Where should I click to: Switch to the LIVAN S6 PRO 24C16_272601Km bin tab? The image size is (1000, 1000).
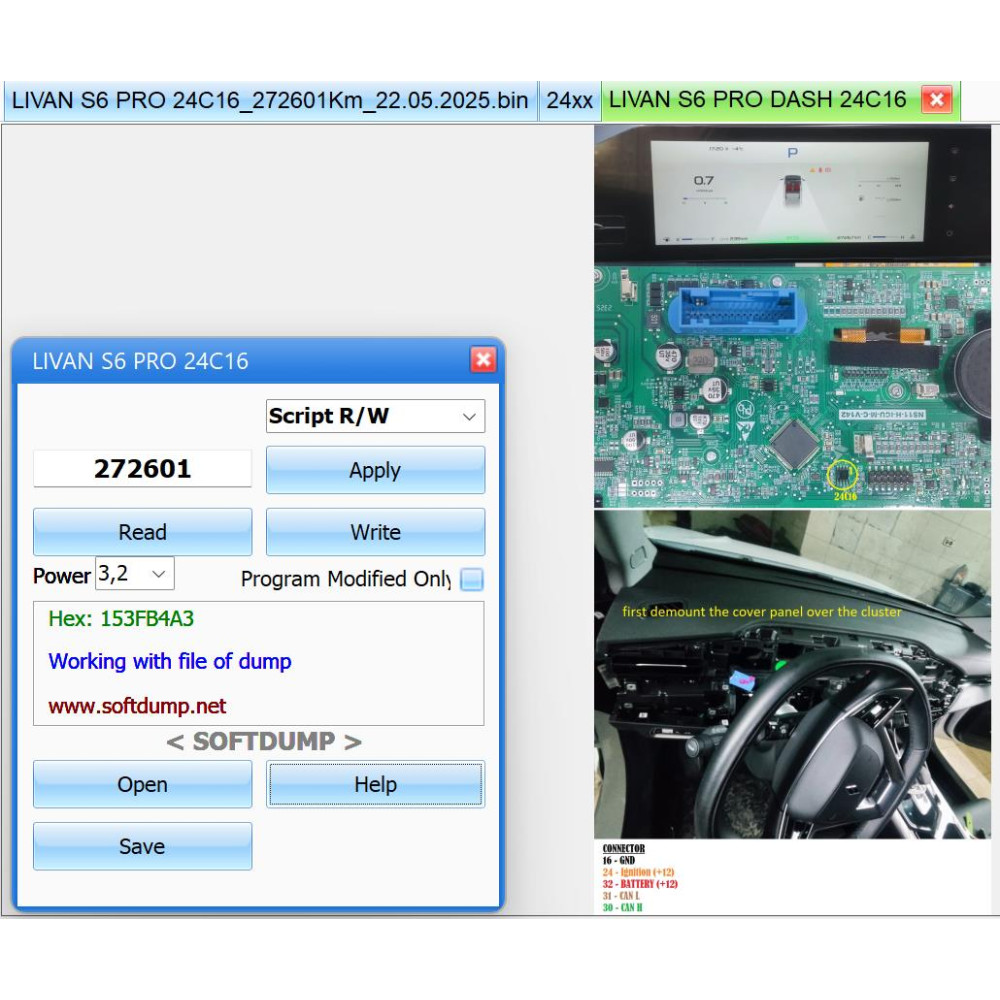270,100
